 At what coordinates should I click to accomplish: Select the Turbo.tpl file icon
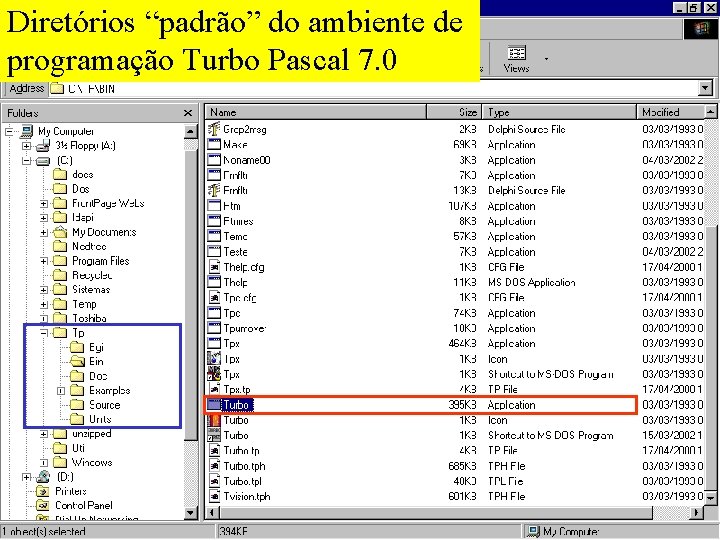pos(214,481)
